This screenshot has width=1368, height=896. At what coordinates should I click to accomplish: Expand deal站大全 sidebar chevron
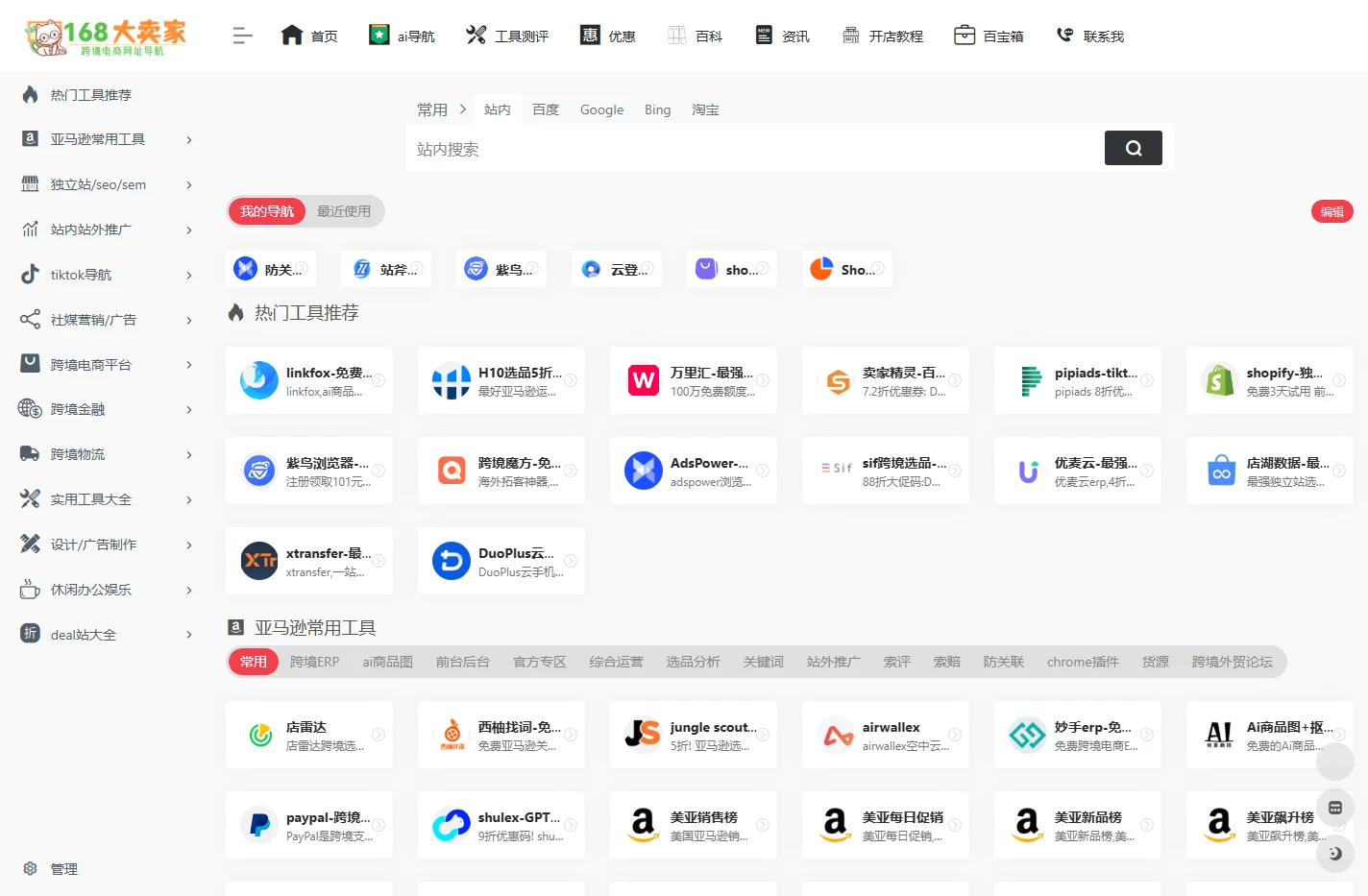coord(189,635)
